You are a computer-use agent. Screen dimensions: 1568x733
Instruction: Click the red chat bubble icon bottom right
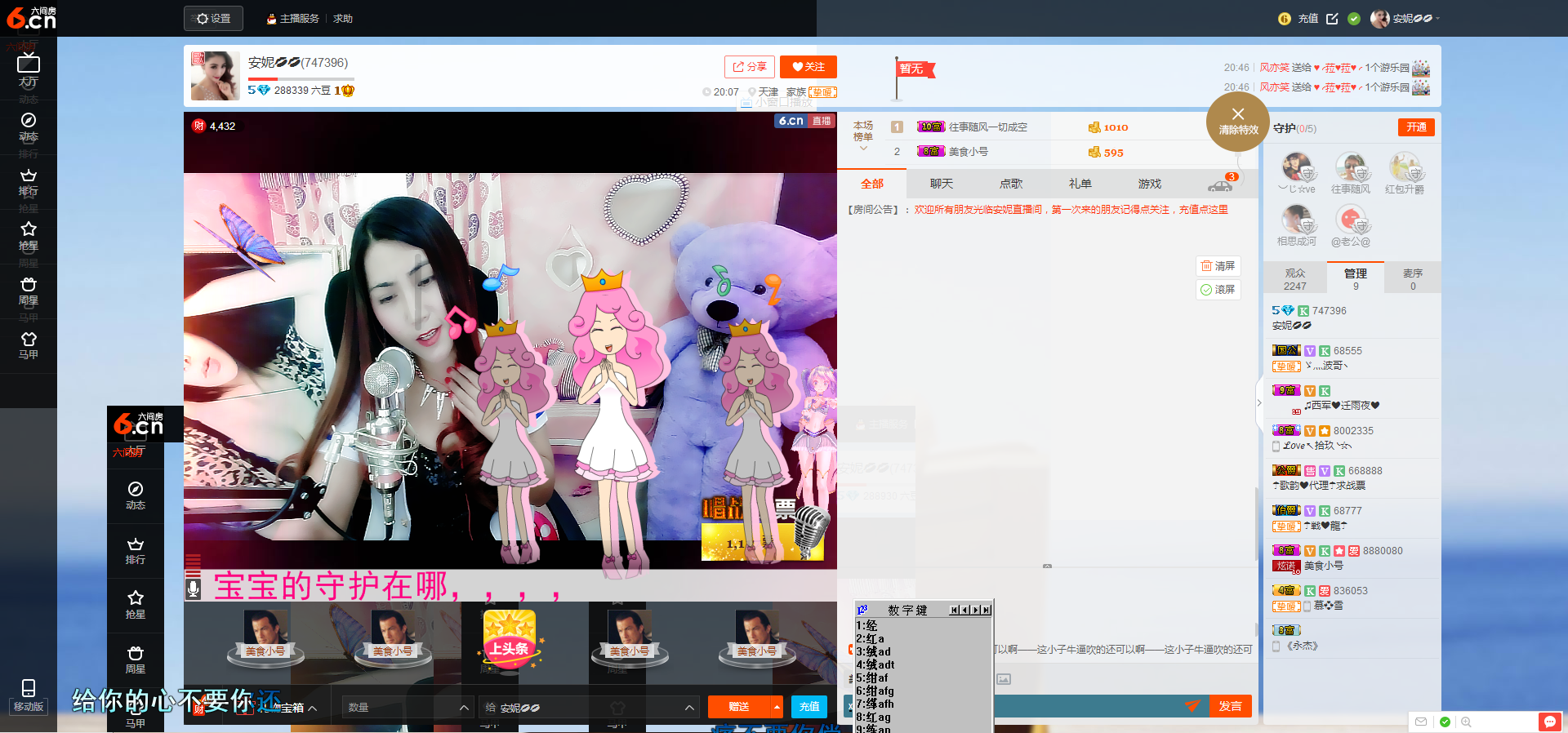1549,722
